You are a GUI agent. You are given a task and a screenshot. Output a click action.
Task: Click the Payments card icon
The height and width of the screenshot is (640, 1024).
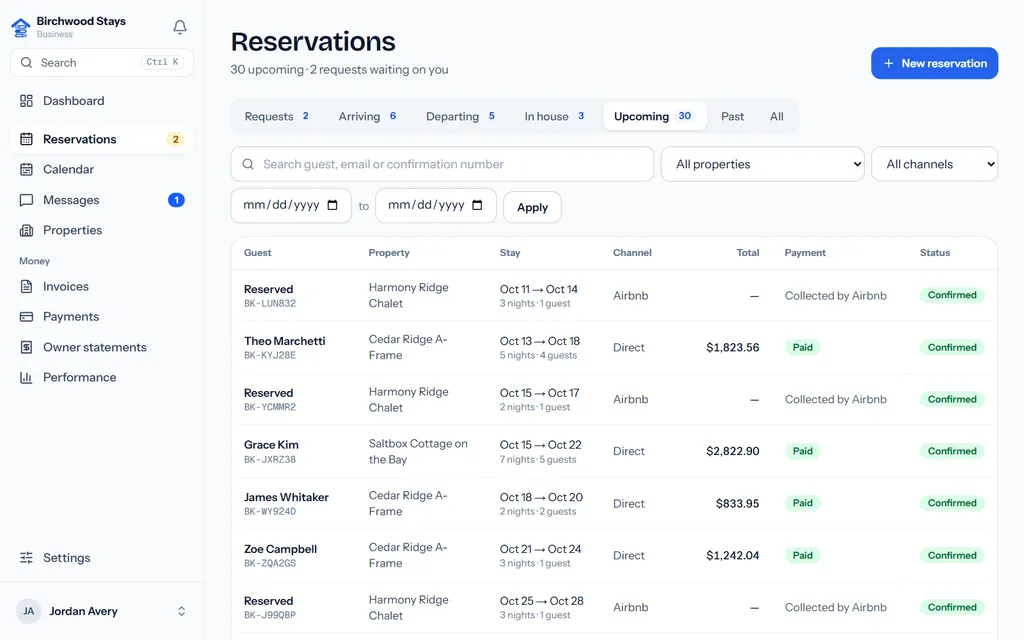[x=26, y=317]
